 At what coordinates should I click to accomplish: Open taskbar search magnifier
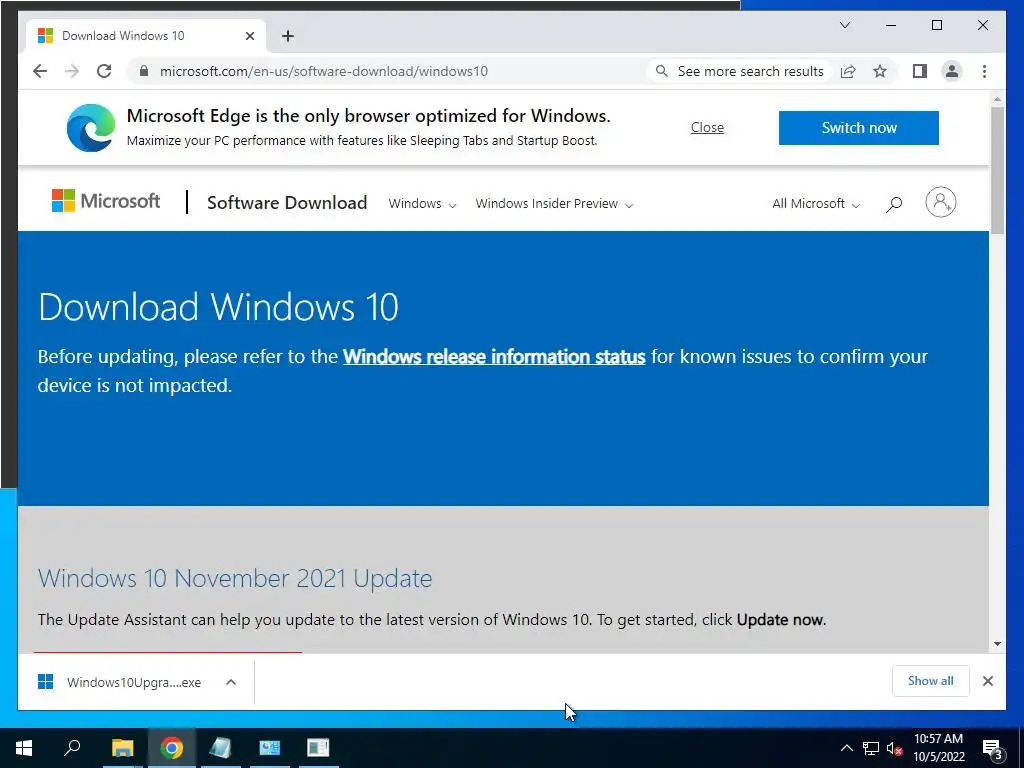[x=72, y=748]
